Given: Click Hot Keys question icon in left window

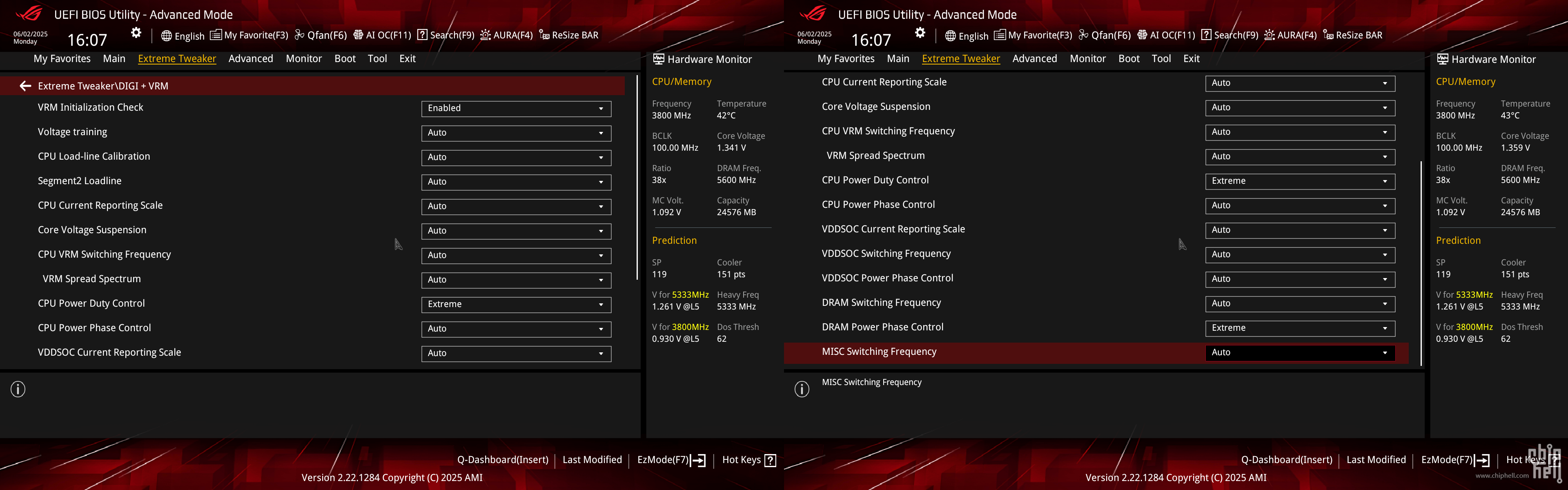Looking at the screenshot, I should click(770, 460).
